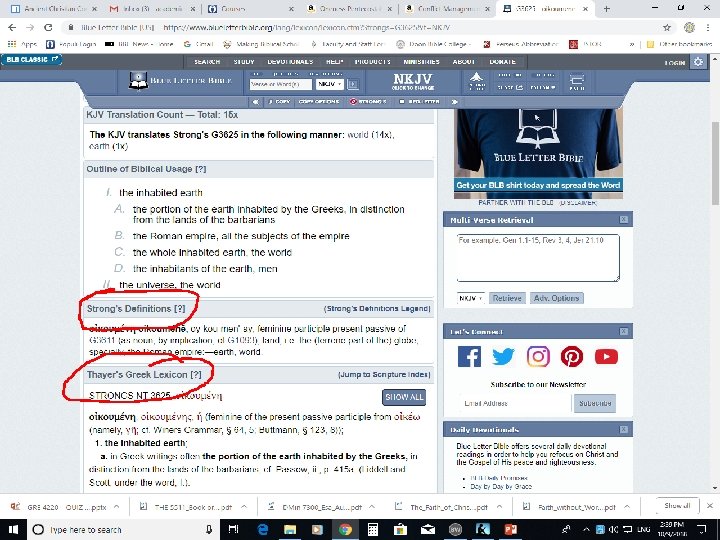The image size is (720, 540).
Task: Click the SHOW ALL button in Thayer's
Action: pos(404,397)
